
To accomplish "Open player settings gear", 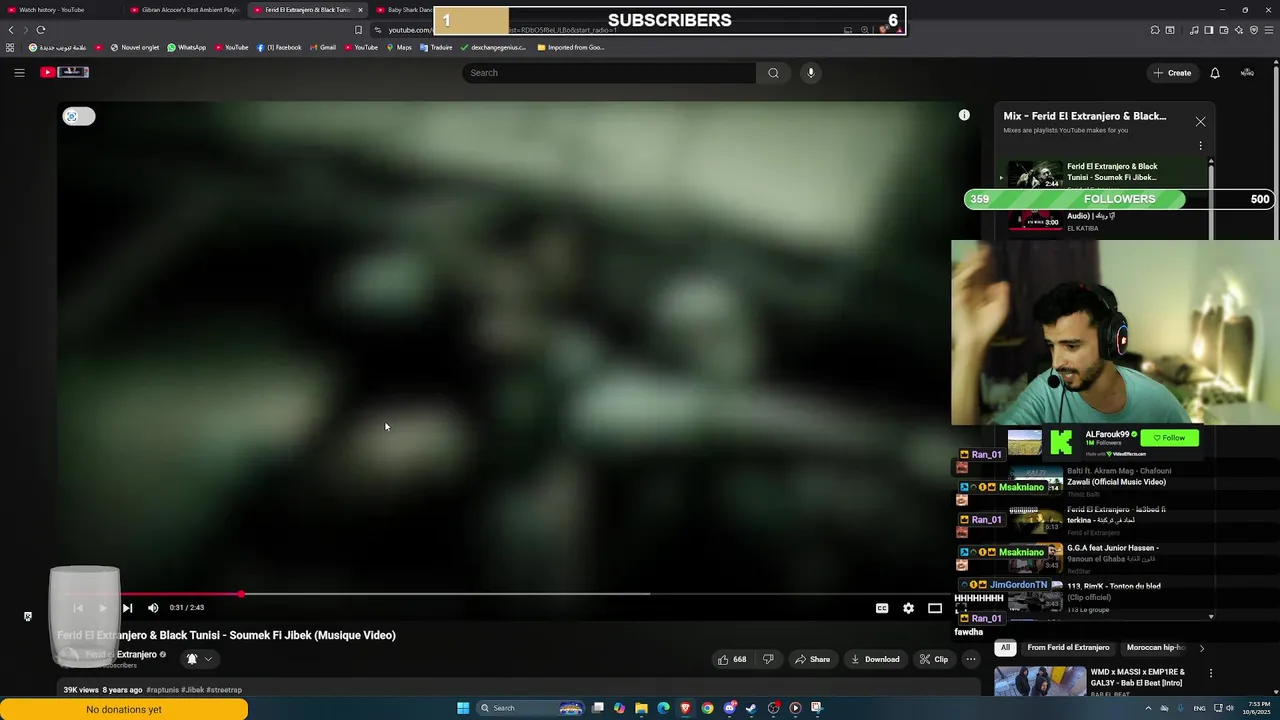I will click(x=908, y=608).
